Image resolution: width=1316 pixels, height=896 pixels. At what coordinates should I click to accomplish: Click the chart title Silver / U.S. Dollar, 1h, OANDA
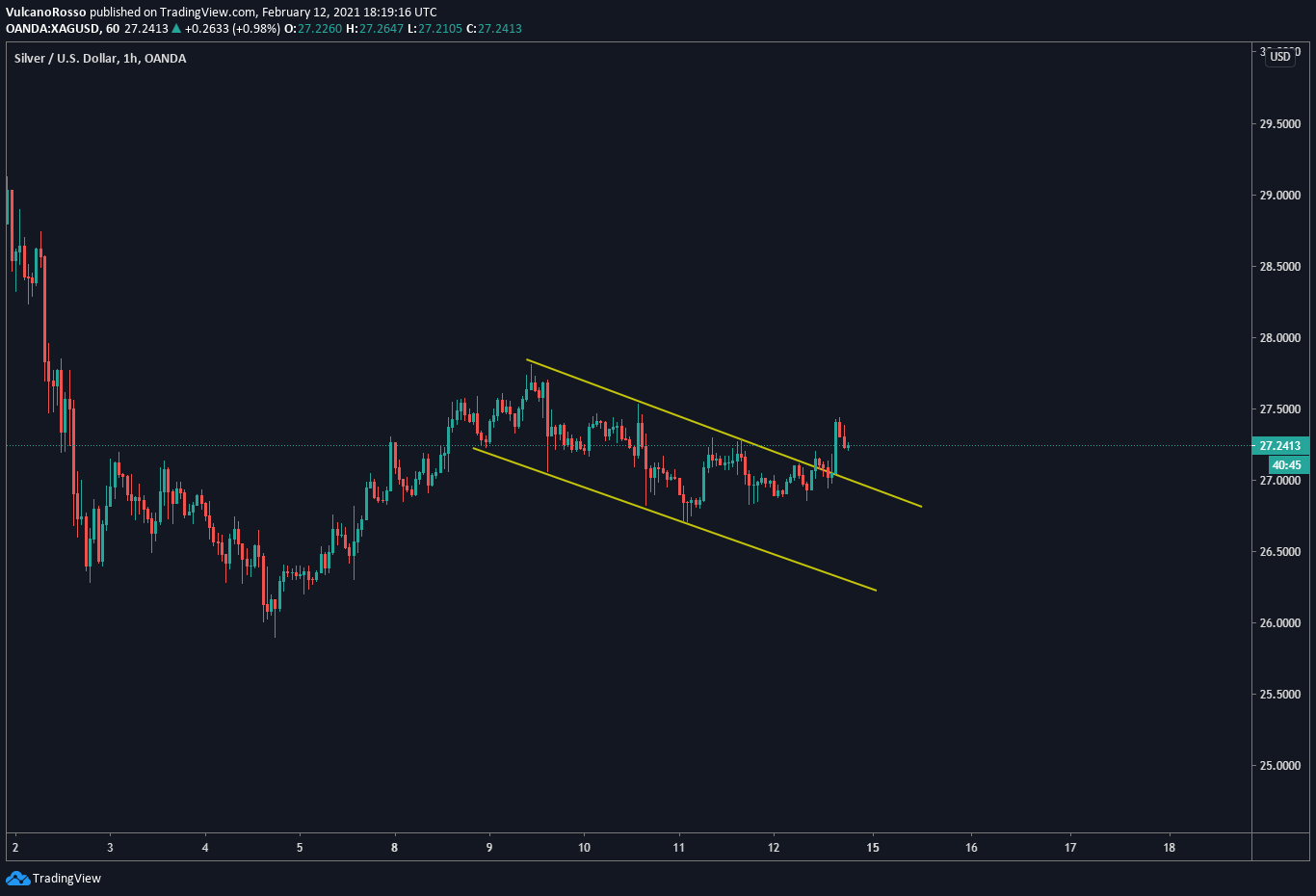point(100,59)
